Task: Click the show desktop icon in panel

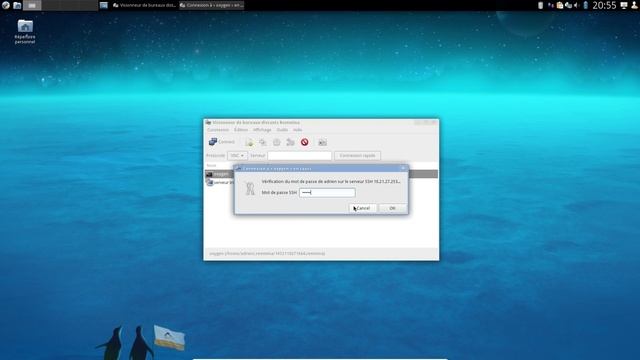Action: pos(104,5)
